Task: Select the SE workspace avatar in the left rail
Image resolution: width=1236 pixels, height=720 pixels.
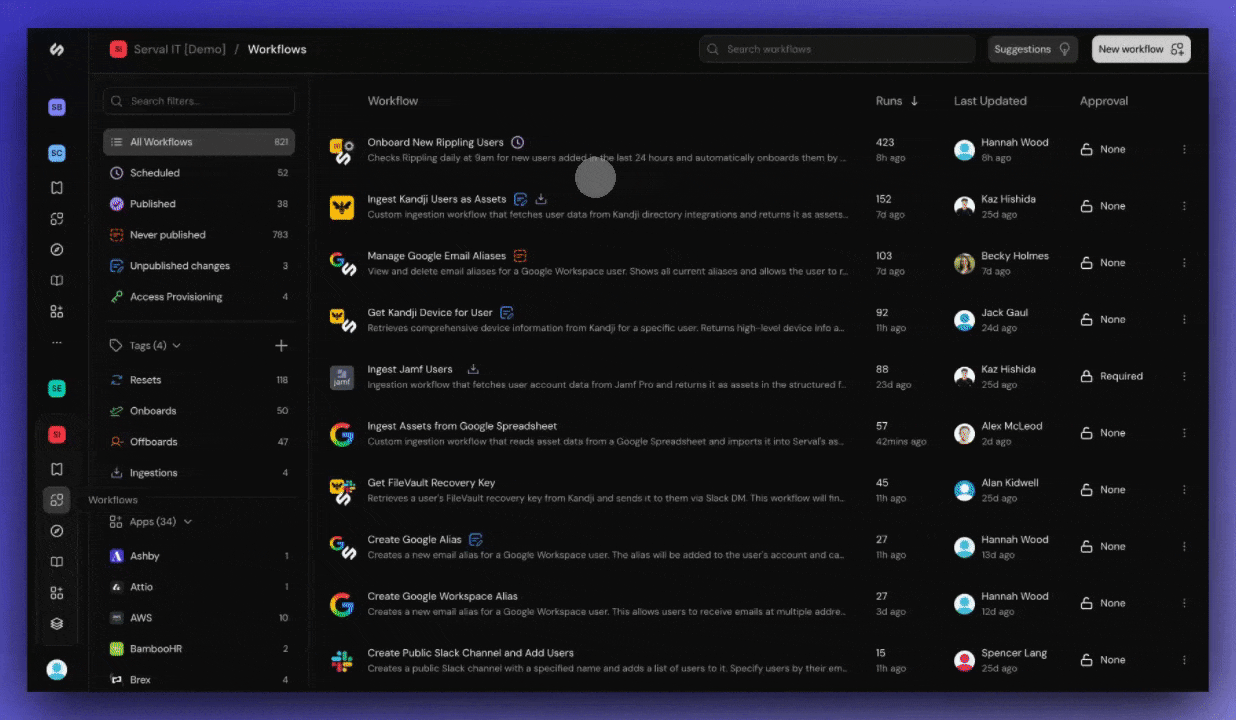Action: [x=57, y=387]
